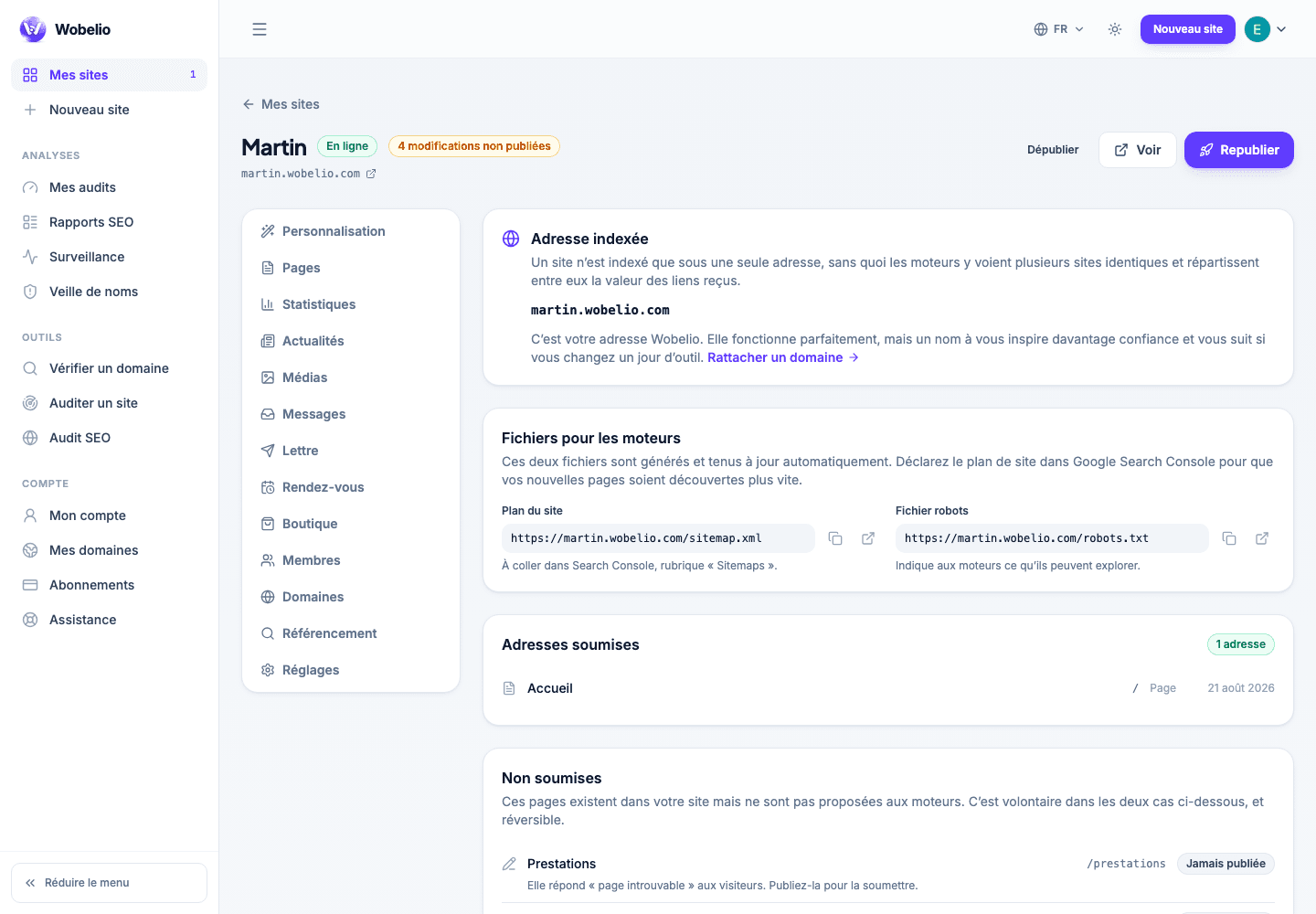Open sitemap.xml in a new tab
This screenshot has height=914, width=1316.
868,538
